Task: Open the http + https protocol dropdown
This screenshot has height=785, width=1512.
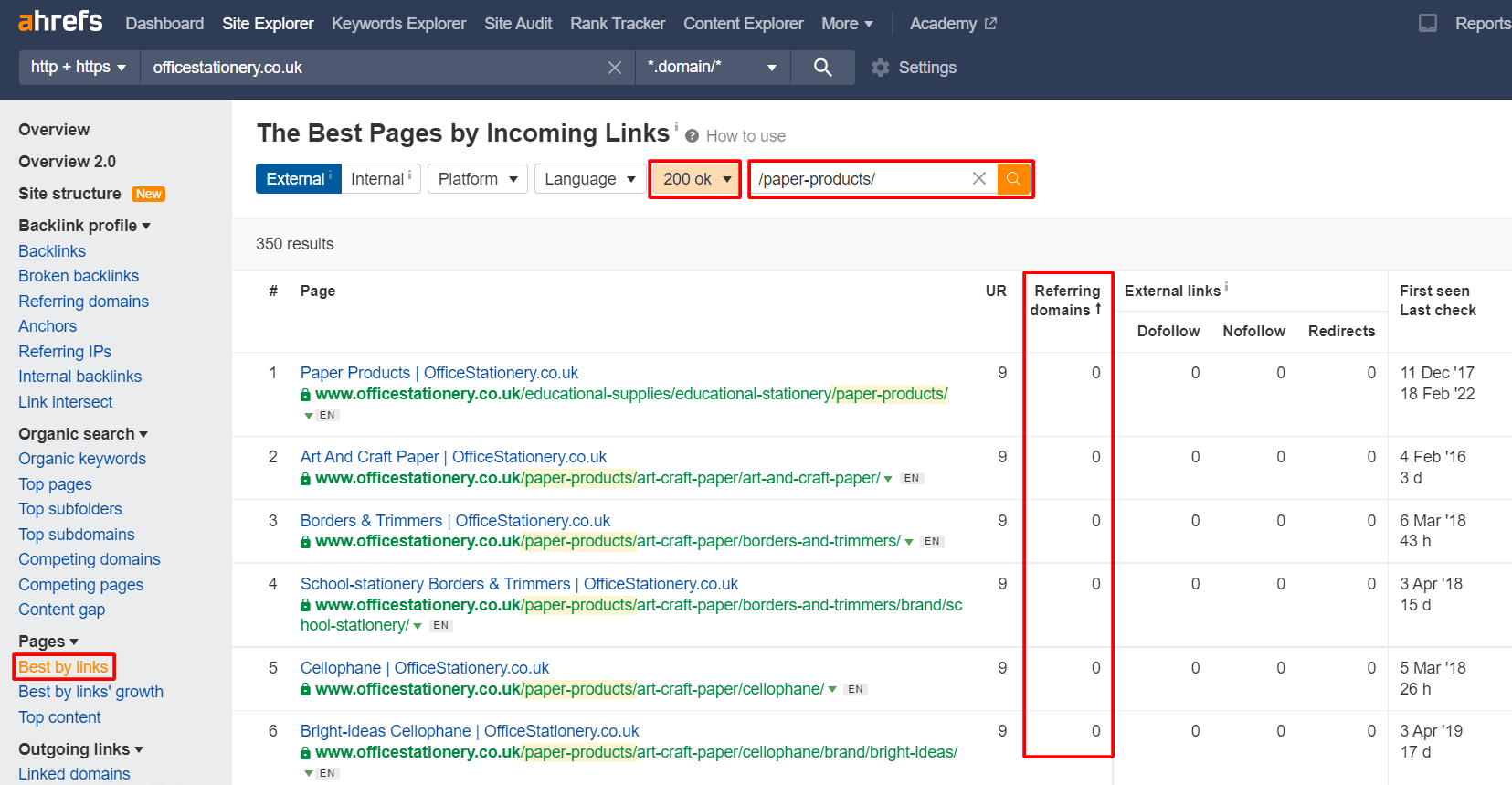Action: tap(79, 68)
